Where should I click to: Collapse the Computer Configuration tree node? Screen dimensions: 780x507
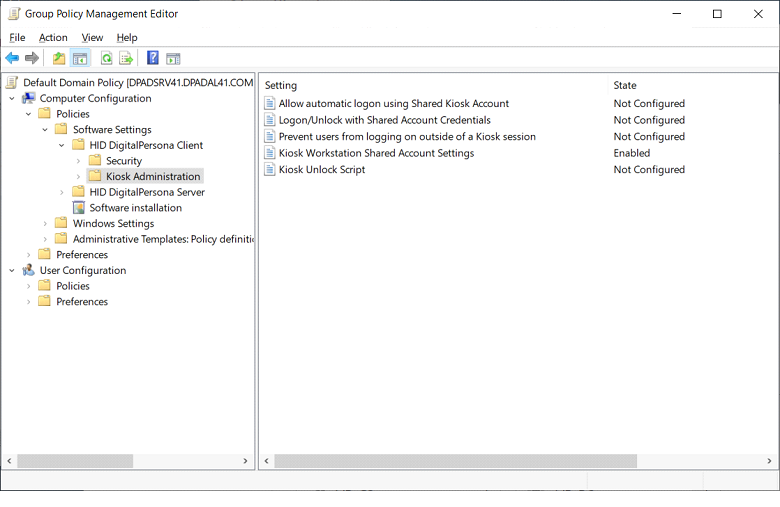12,99
